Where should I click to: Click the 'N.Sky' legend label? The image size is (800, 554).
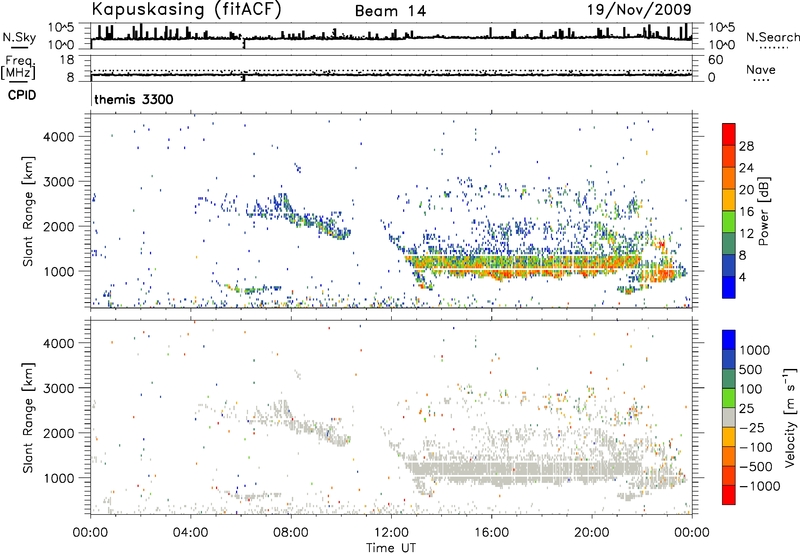[19, 37]
